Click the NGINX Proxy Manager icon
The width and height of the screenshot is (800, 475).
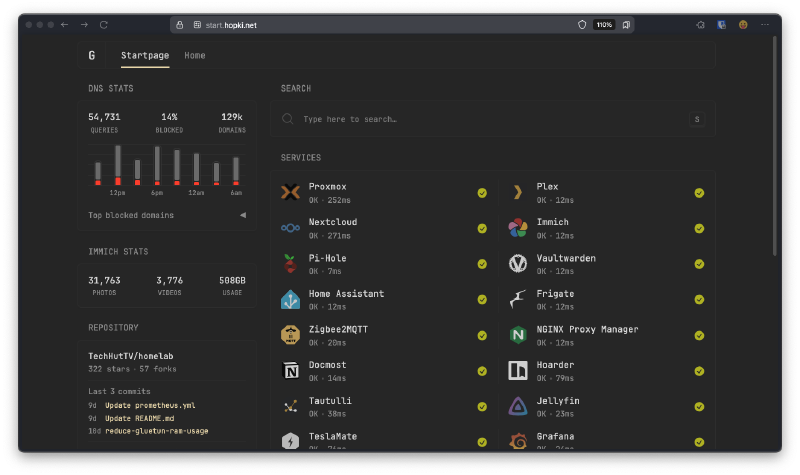tap(518, 335)
